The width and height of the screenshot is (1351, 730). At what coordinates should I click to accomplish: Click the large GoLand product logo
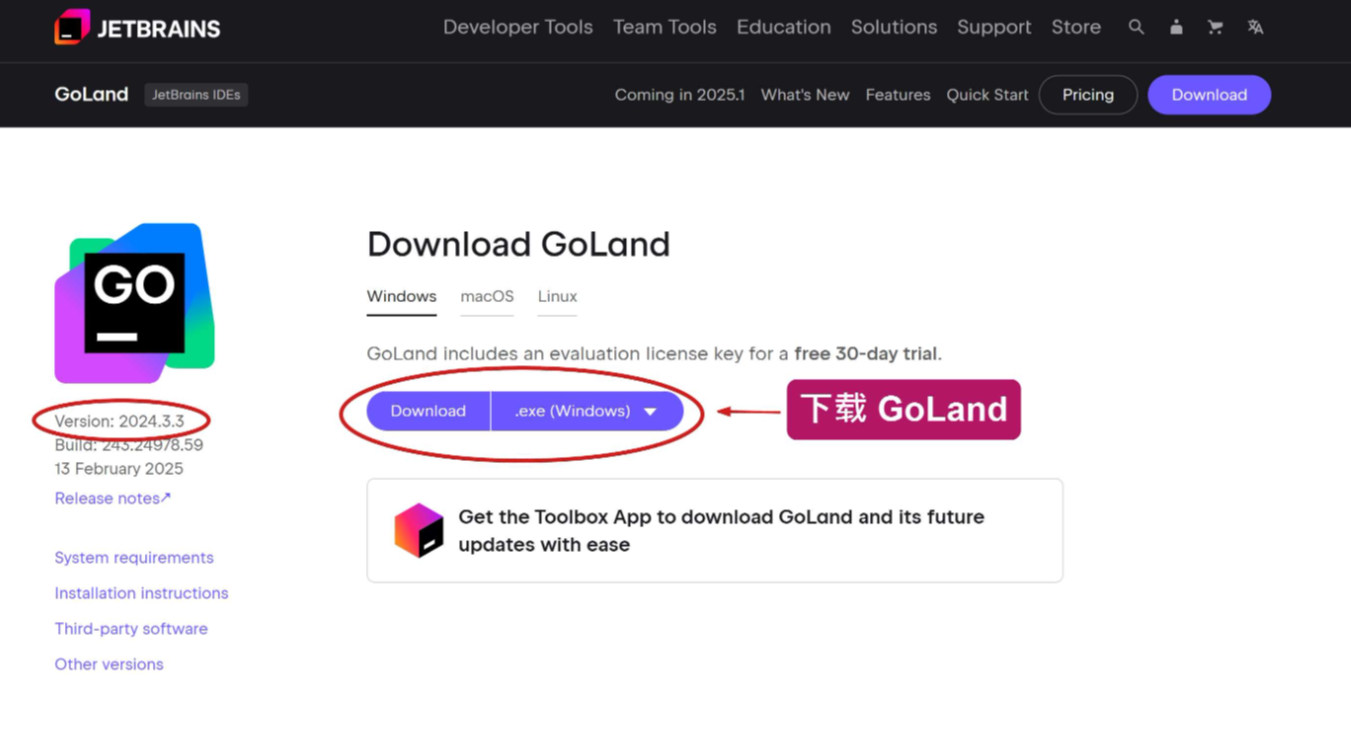(135, 303)
